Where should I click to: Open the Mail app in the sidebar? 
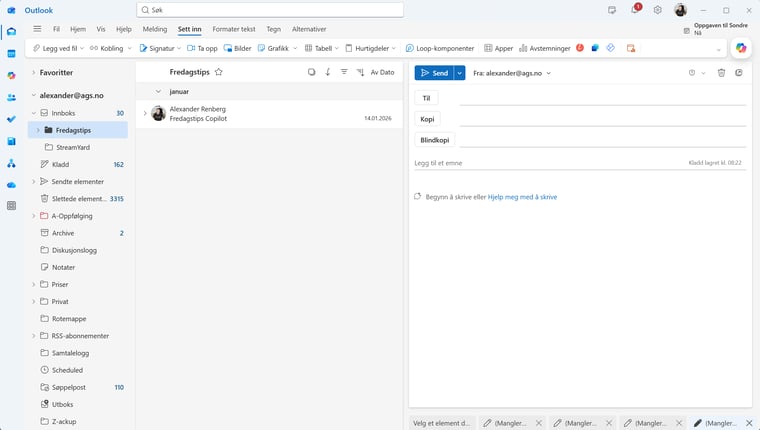[12, 32]
